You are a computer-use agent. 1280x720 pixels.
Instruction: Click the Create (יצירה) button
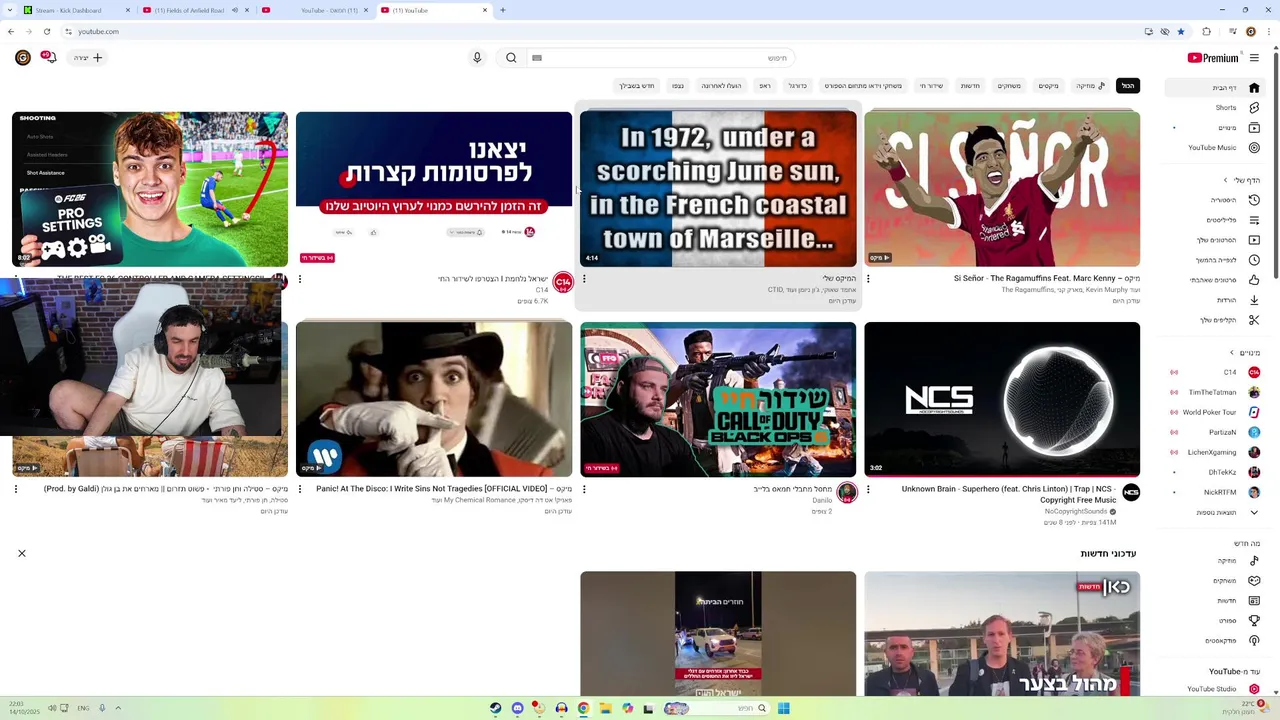pyautogui.click(x=88, y=58)
